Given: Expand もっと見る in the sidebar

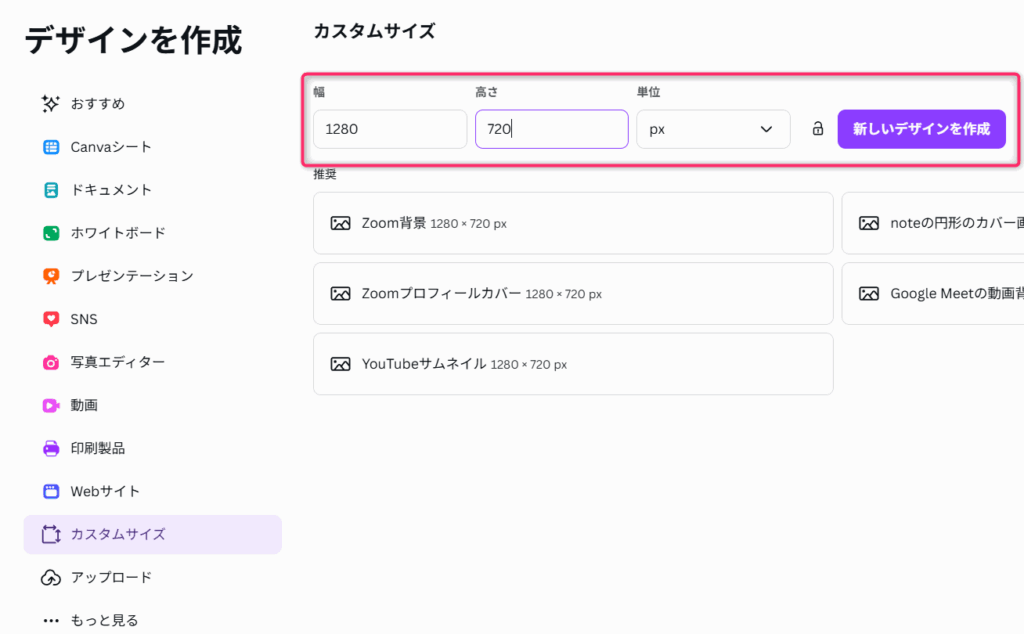Looking at the screenshot, I should click(104, 620).
